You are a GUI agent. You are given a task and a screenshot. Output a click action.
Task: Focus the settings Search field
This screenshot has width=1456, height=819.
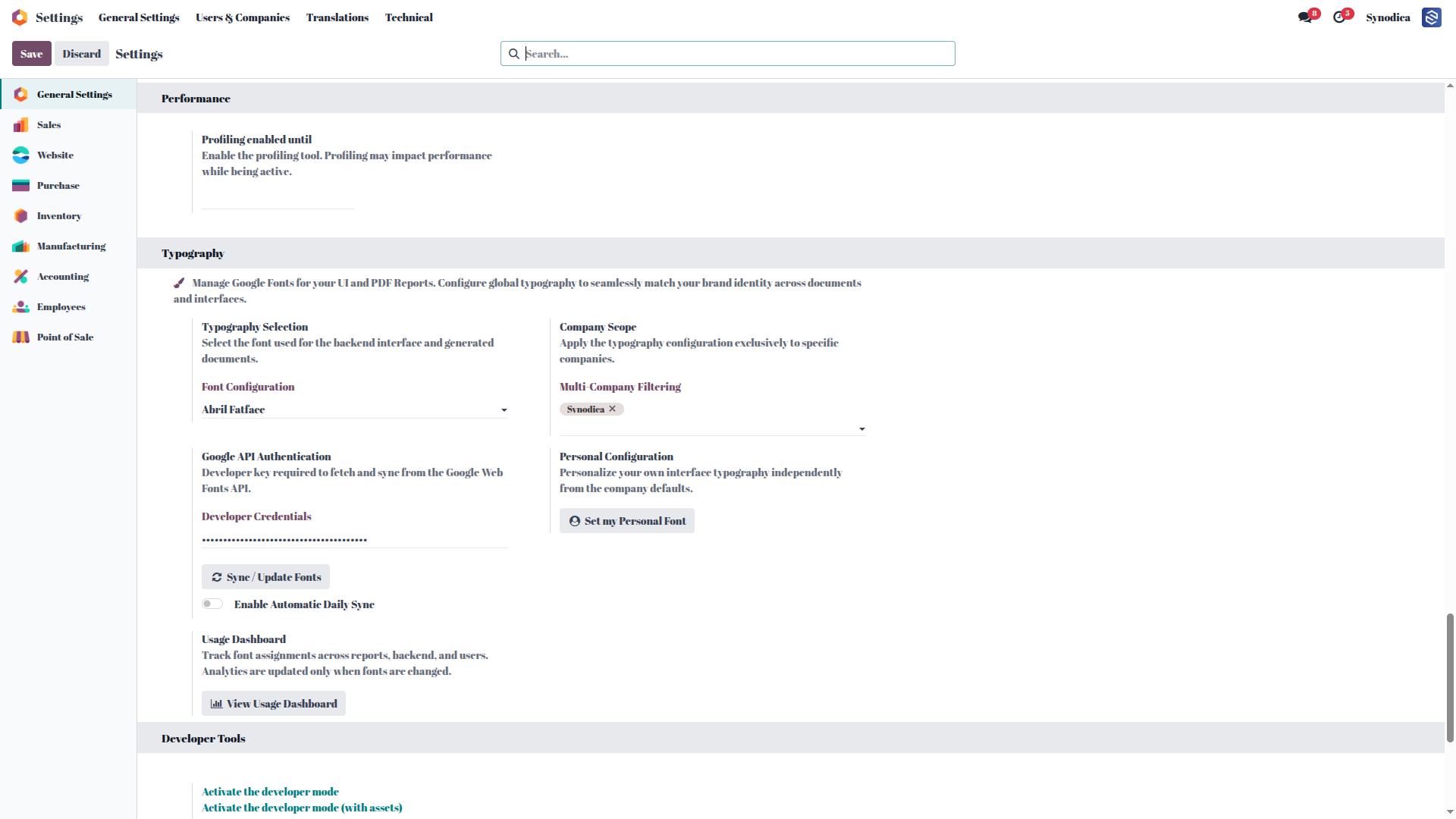728,54
